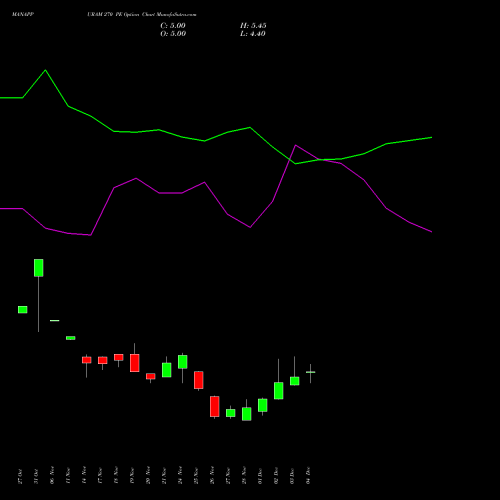
Task: Click the 'O: 5.00' open value
Action: 173,34
